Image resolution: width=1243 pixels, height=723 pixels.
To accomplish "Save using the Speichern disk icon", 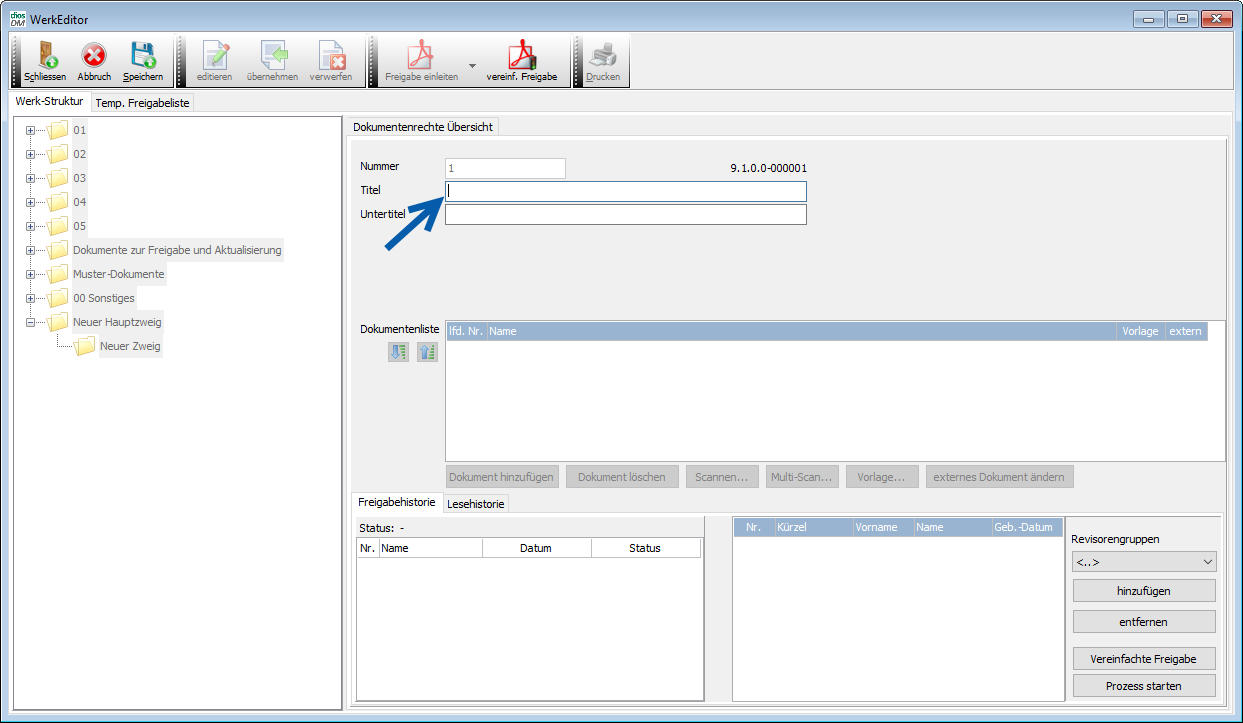I will 143,56.
